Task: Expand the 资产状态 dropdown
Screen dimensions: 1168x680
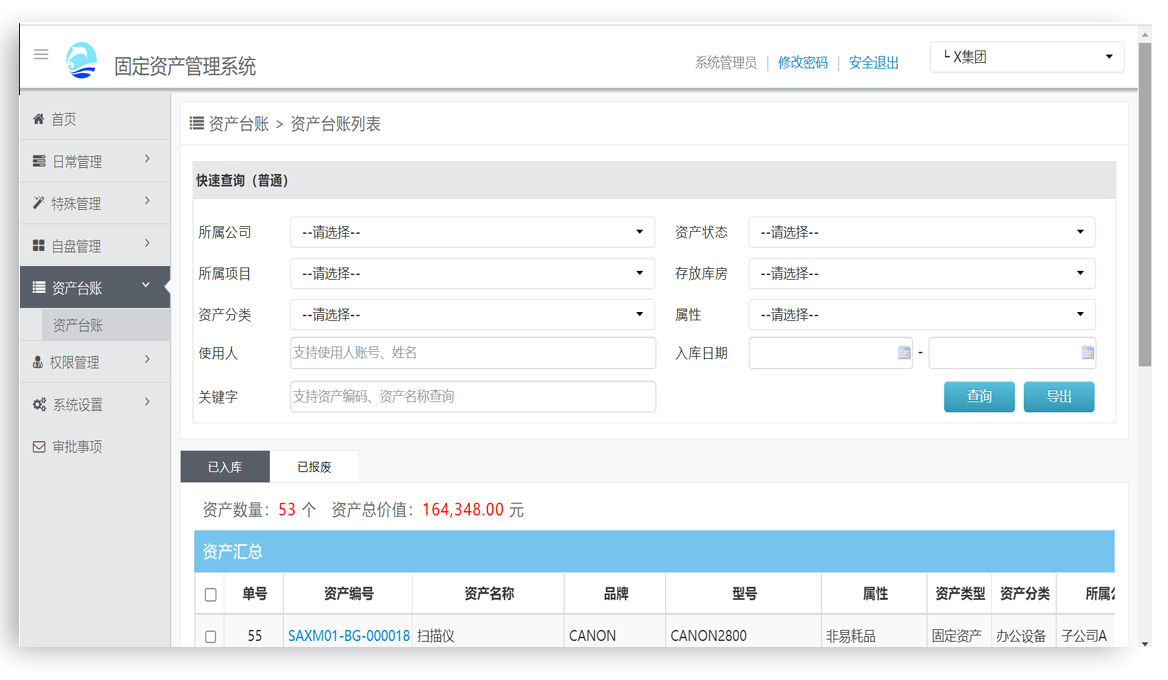Action: coord(921,232)
